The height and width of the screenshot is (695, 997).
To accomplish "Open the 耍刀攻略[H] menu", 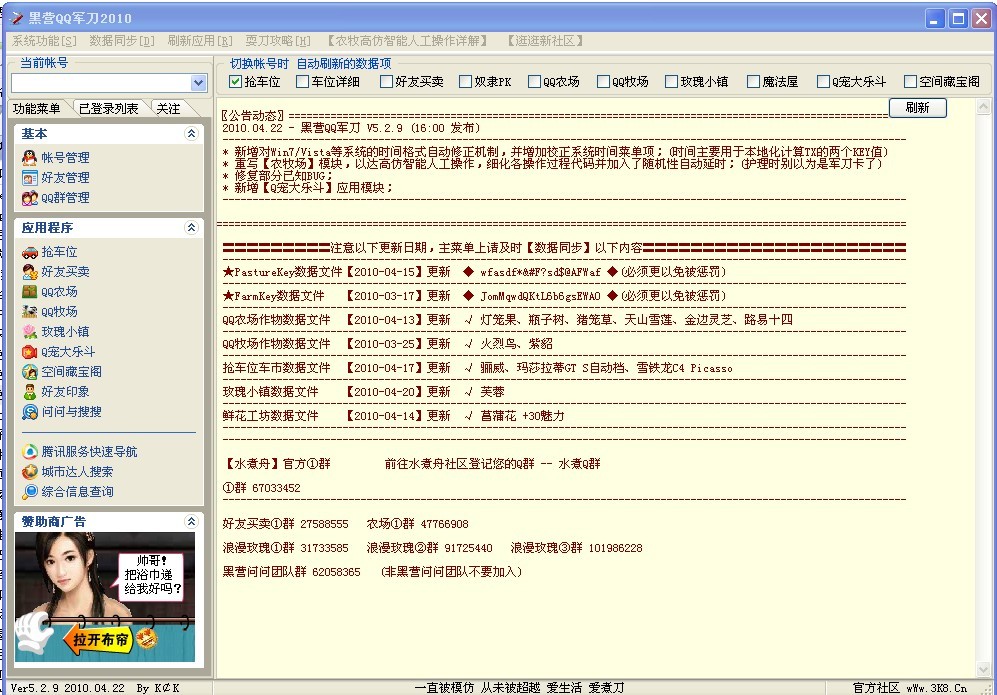I will (278, 41).
